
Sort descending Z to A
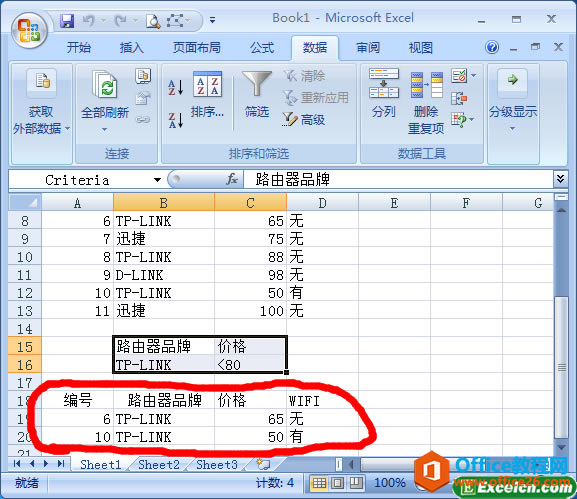point(176,120)
